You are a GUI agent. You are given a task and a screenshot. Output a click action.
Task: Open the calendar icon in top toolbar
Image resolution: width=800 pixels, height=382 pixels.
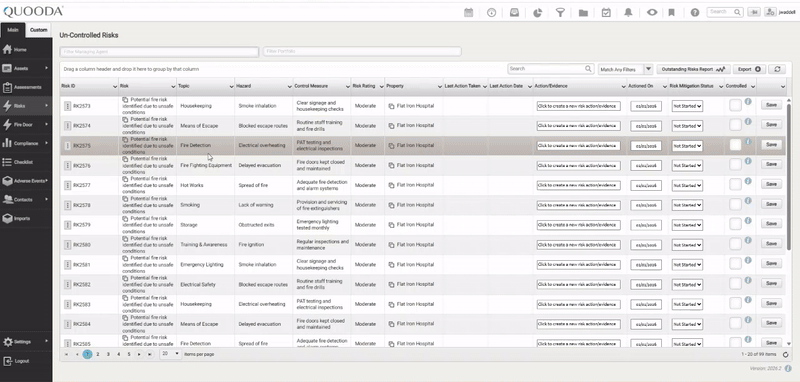[x=468, y=13]
